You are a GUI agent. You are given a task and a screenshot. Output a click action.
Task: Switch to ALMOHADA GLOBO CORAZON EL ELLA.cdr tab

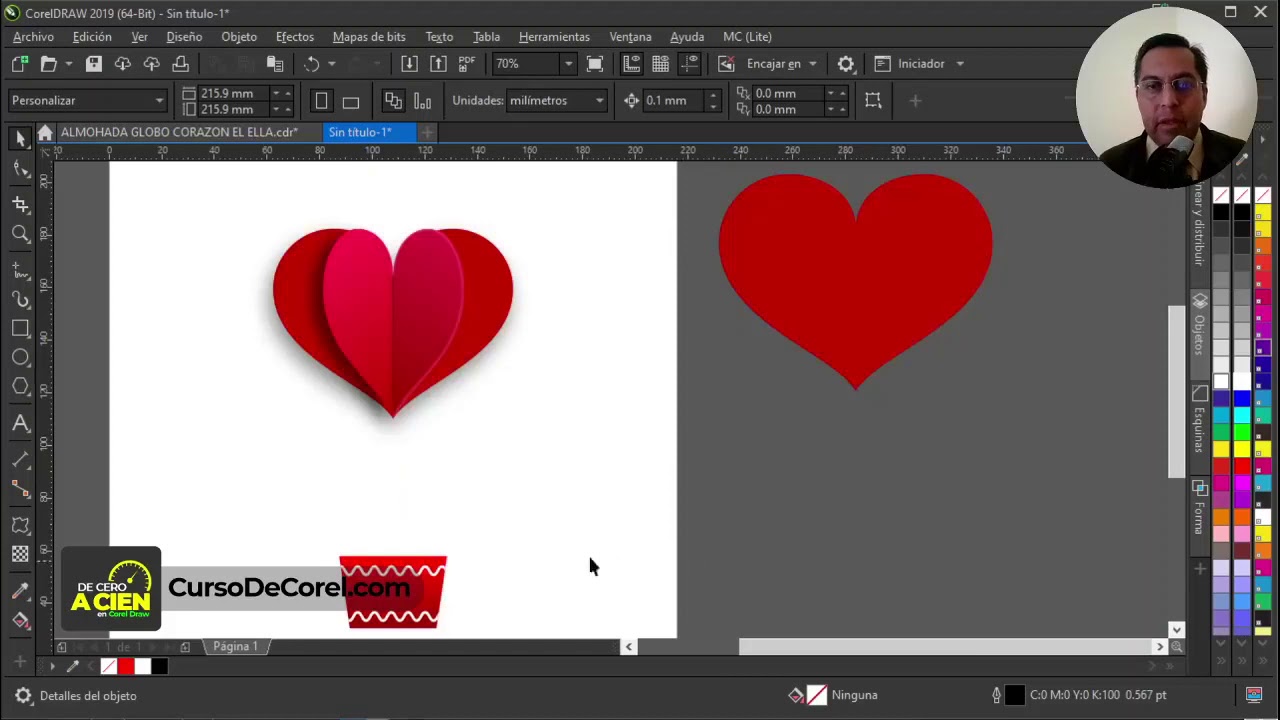(179, 132)
